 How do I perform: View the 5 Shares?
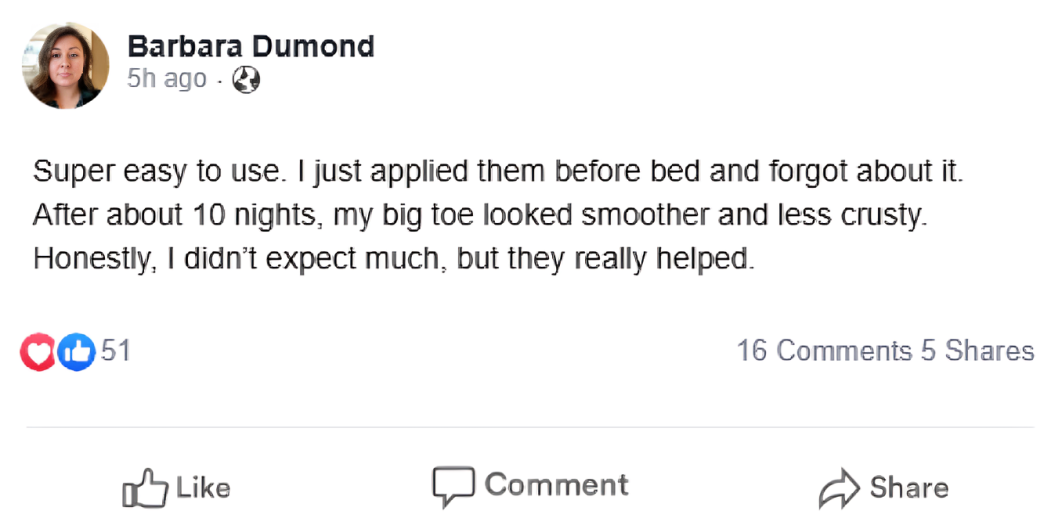(977, 351)
